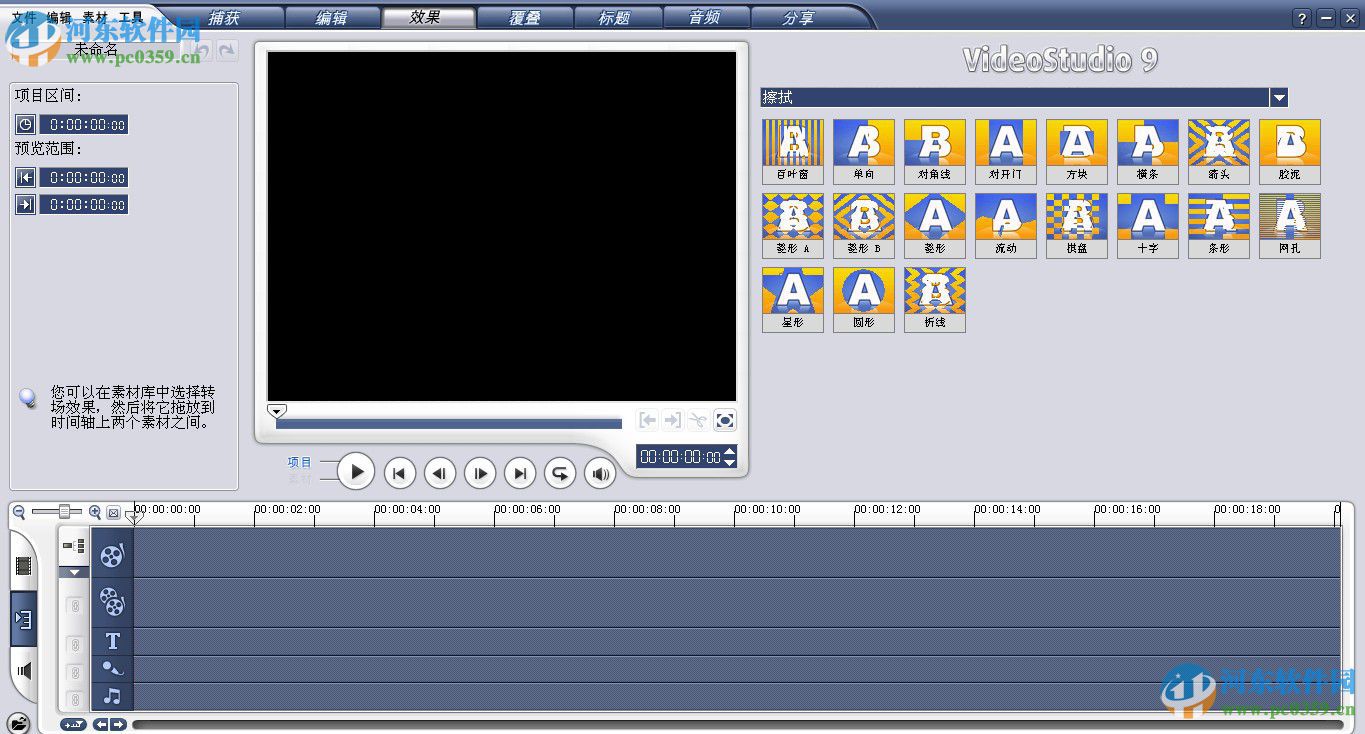This screenshot has height=734, width=1365.
Task: Toggle the repeat playback button
Action: 560,474
